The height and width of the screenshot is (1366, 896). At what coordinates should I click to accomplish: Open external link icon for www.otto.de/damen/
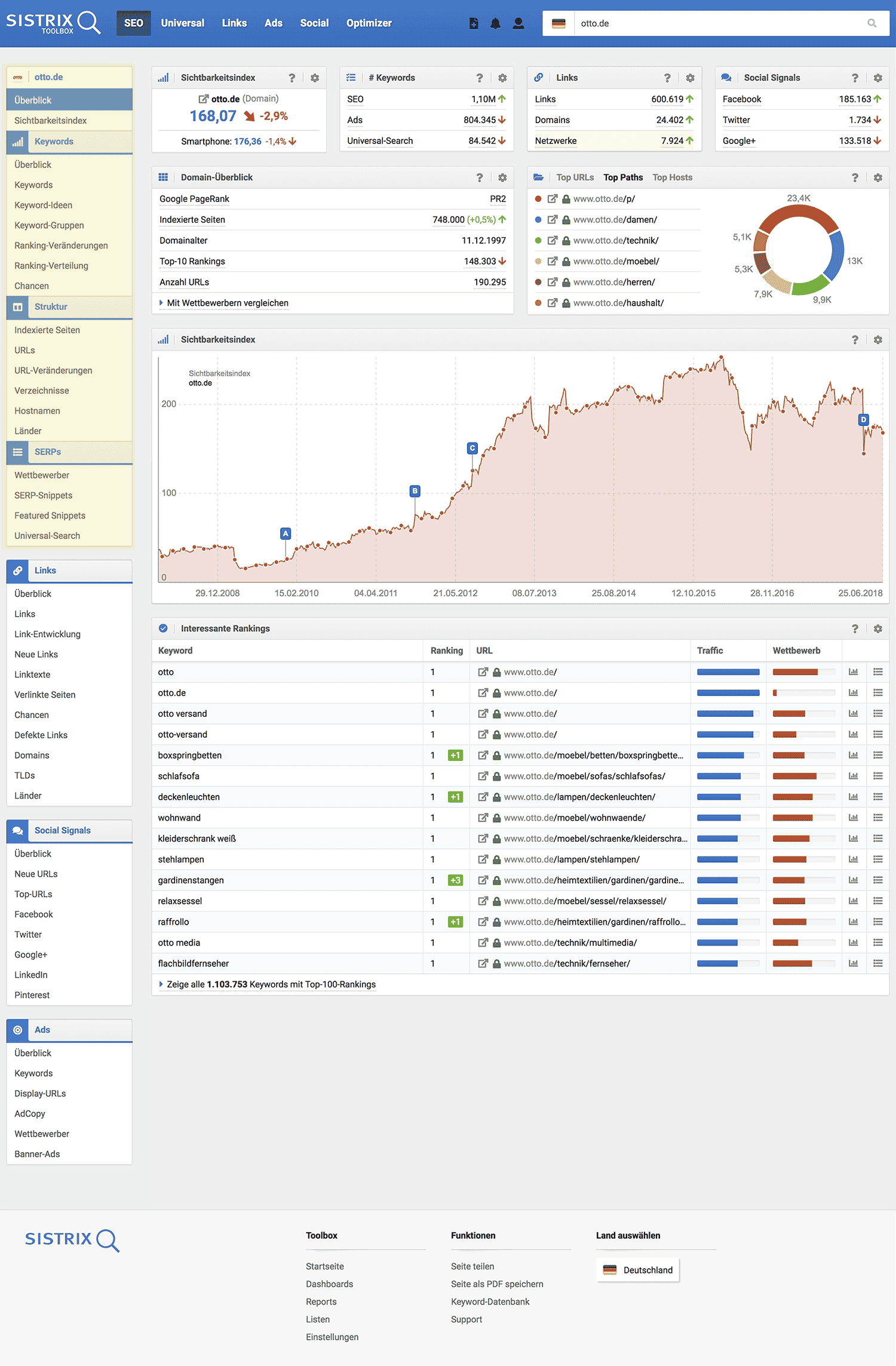[553, 219]
